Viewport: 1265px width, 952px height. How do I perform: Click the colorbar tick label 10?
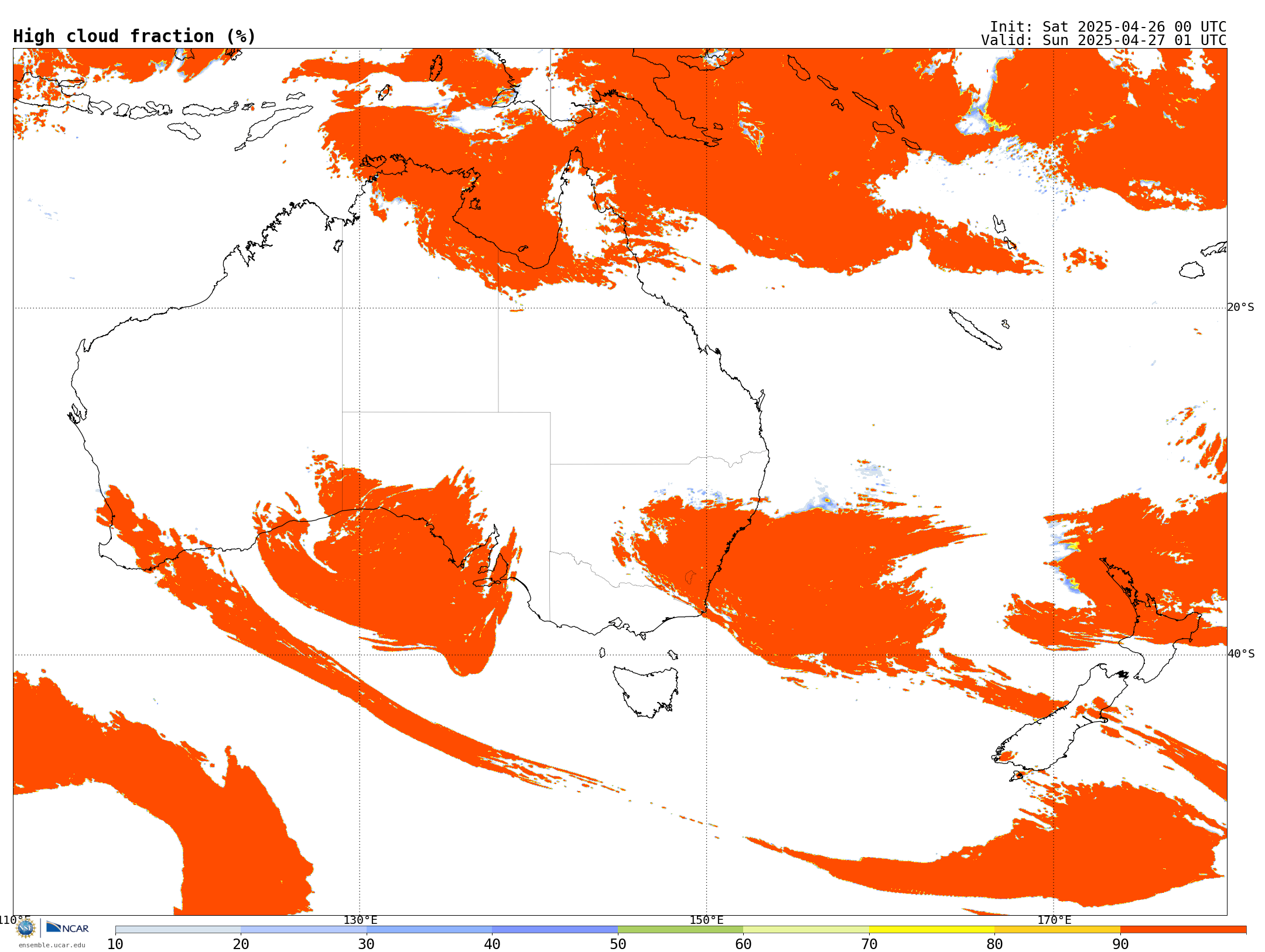pyautogui.click(x=115, y=944)
